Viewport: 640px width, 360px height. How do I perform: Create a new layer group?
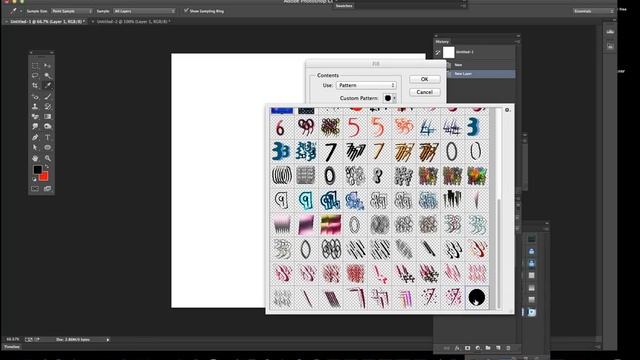[488, 348]
